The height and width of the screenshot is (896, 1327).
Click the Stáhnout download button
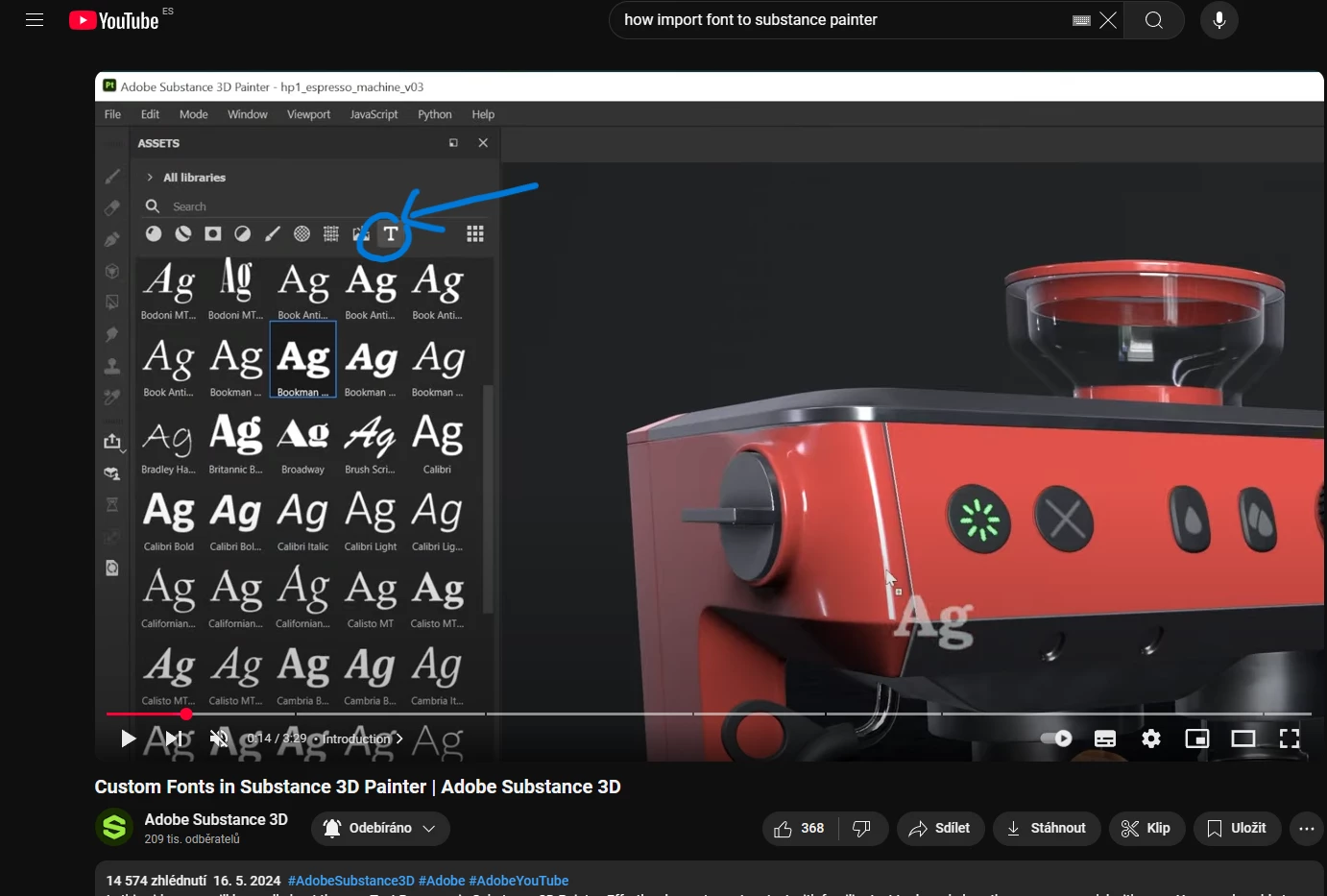tap(1047, 829)
